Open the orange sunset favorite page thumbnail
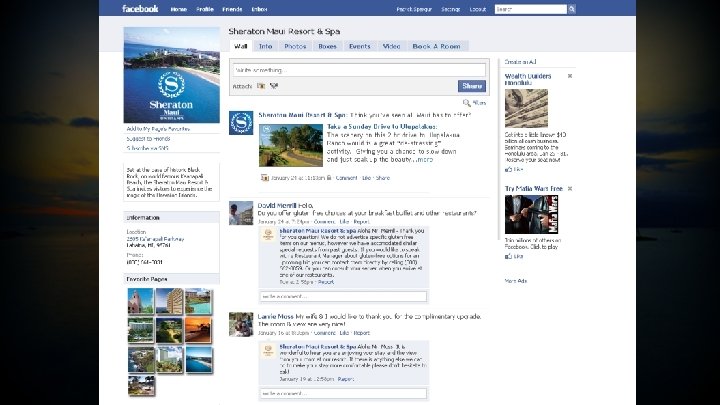Image resolution: width=720 pixels, height=405 pixels. pyautogui.click(x=198, y=330)
